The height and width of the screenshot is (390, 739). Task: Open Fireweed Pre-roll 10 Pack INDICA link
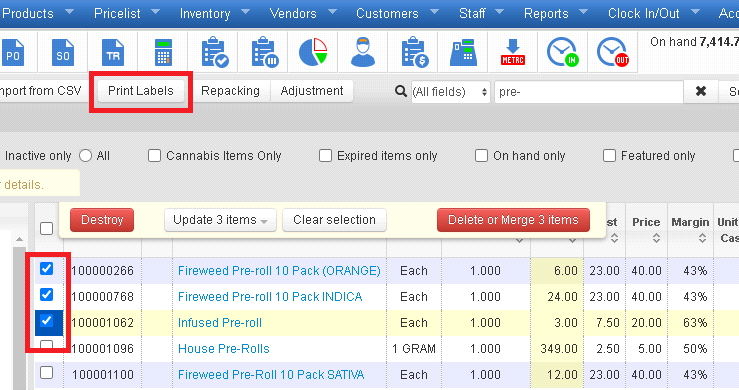(270, 297)
